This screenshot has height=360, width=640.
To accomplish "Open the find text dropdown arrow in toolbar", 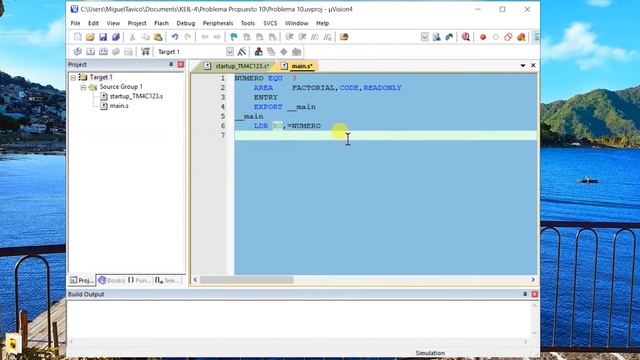I will tap(424, 37).
